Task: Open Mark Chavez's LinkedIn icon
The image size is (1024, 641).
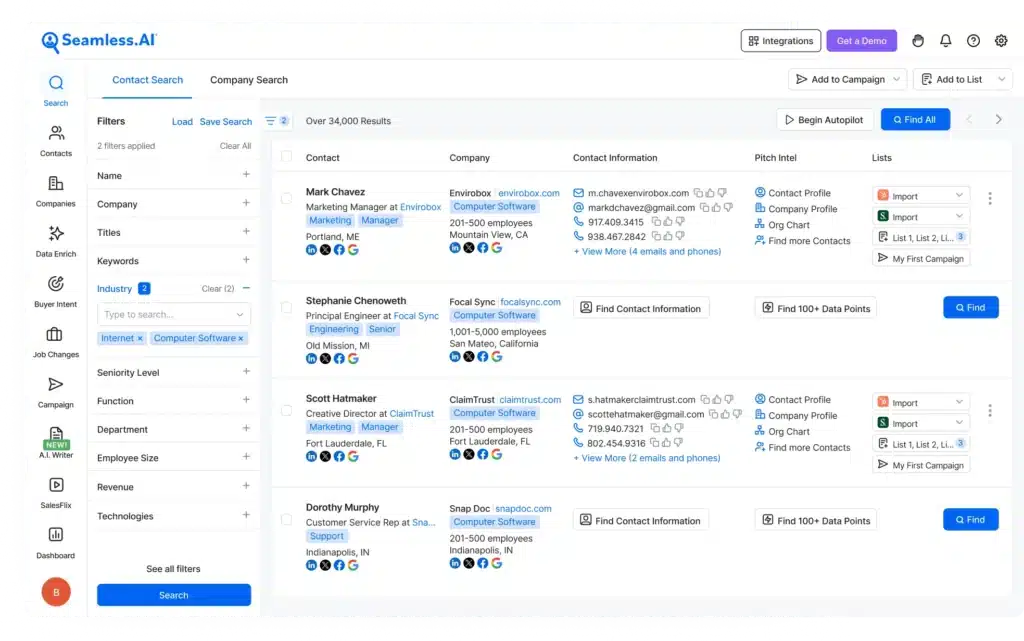Action: 311,247
